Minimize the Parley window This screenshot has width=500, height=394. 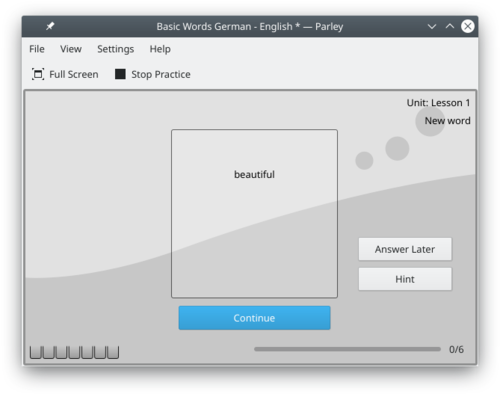pyautogui.click(x=432, y=26)
